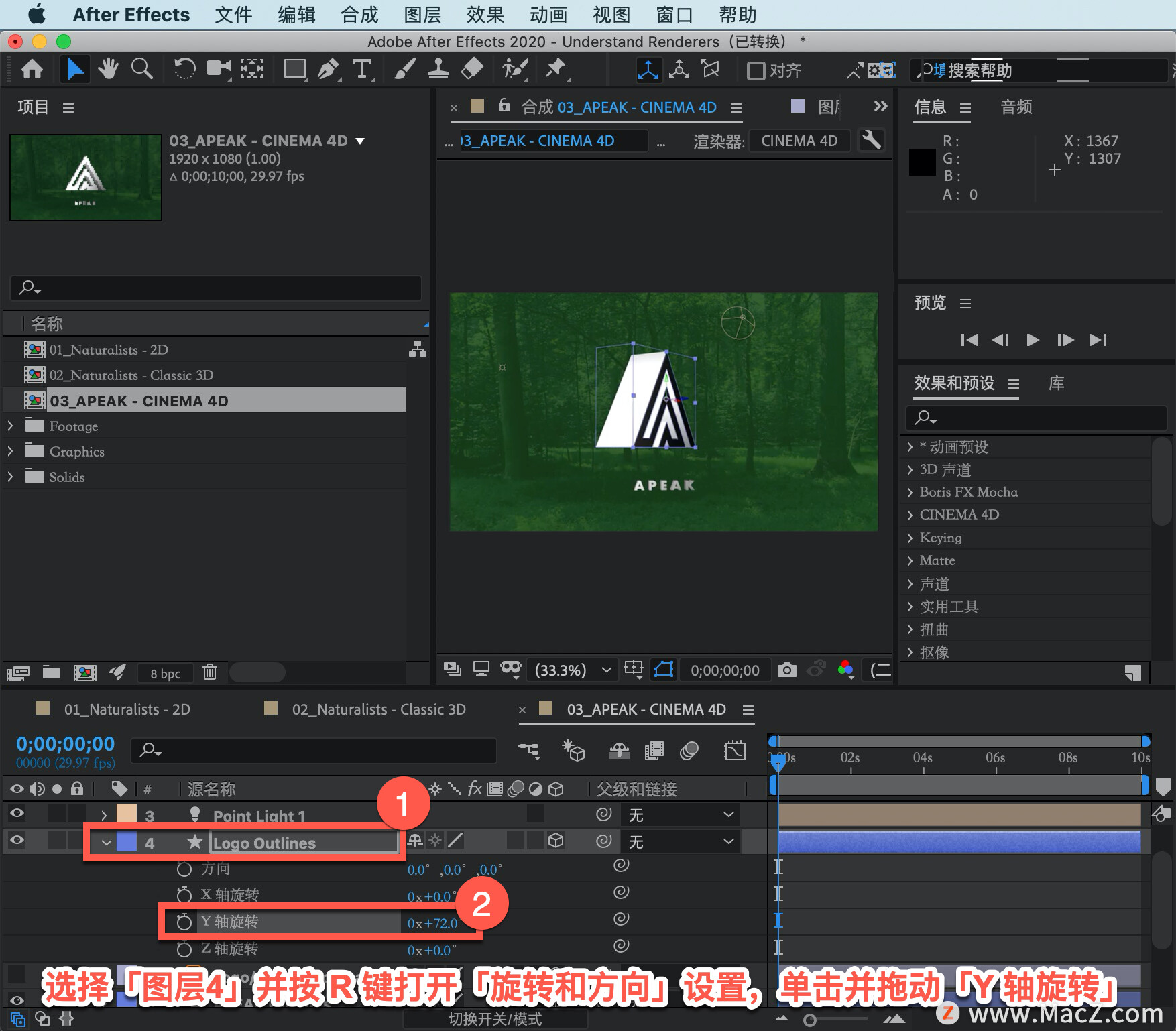
Task: Toggle 3D layer switch for Logo Outlines
Action: tap(556, 841)
